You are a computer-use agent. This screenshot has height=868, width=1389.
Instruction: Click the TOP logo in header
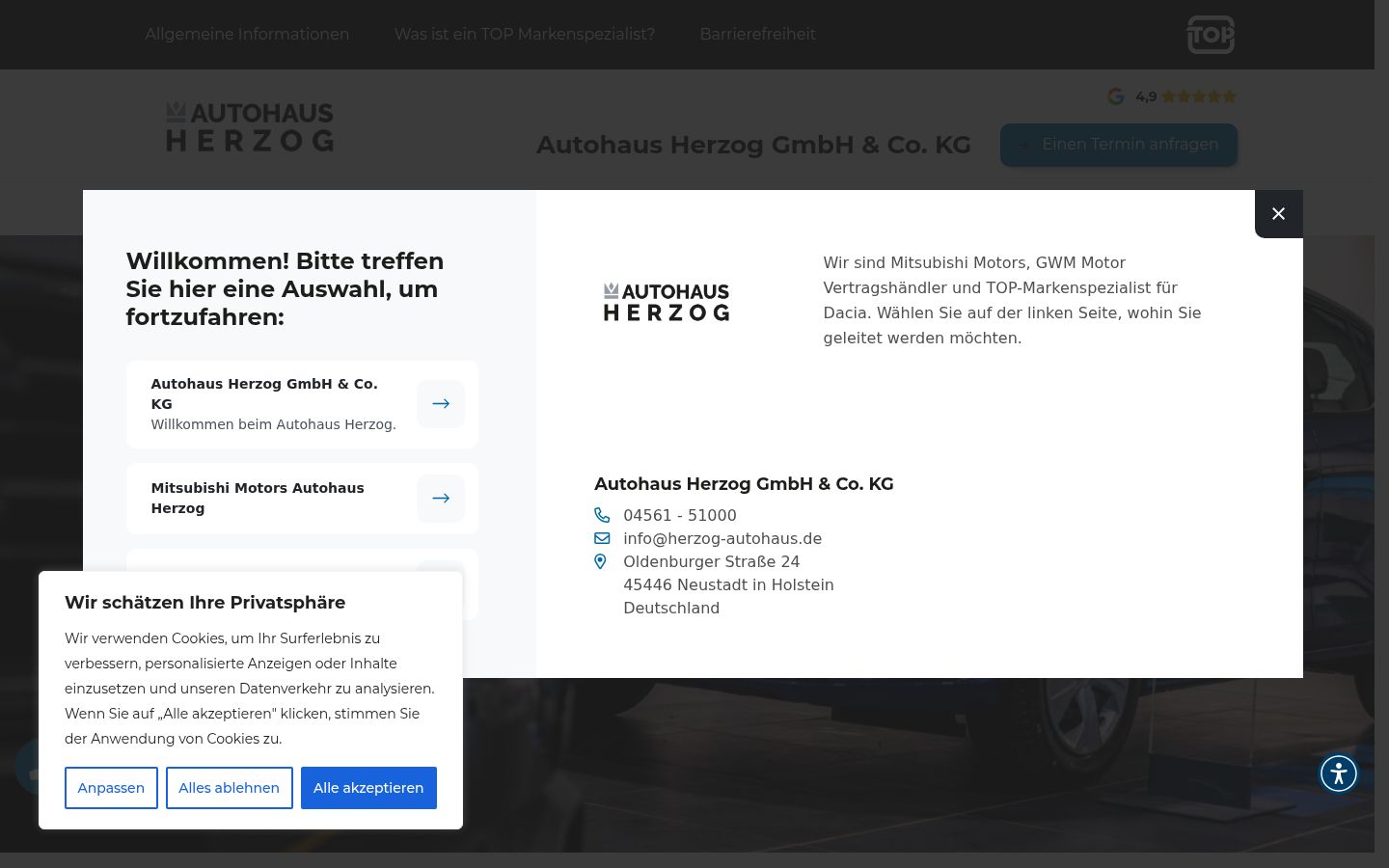pyautogui.click(x=1211, y=35)
